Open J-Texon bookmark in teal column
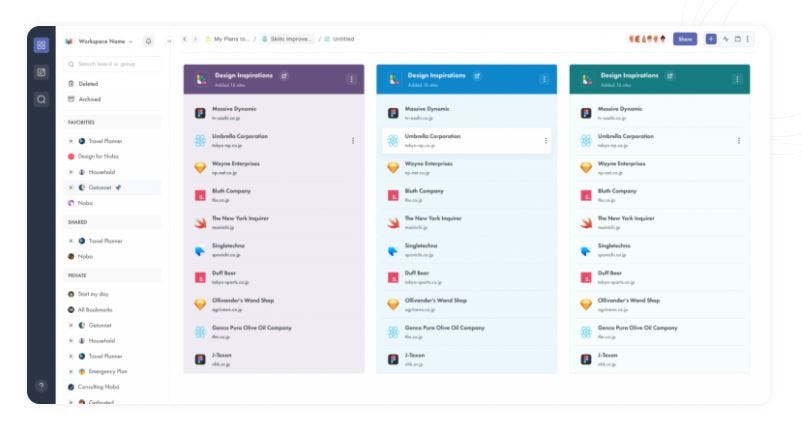Screen dimensions: 802x435 (x=659, y=359)
